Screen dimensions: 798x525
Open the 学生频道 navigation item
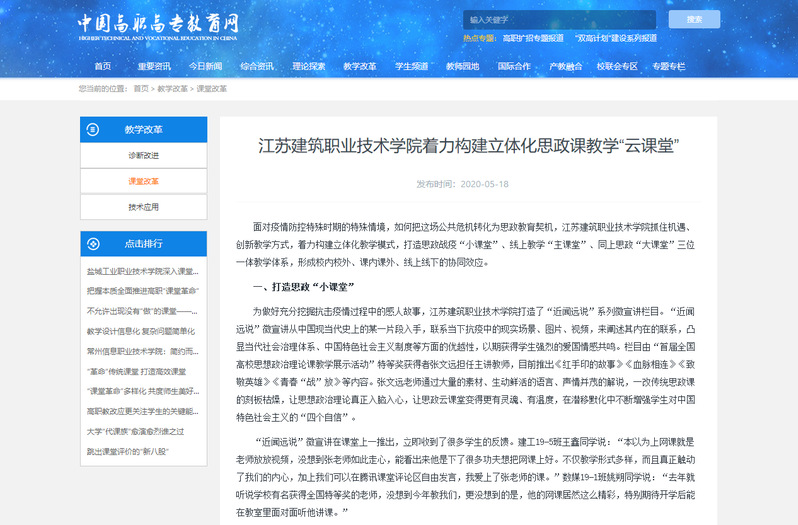click(x=412, y=66)
